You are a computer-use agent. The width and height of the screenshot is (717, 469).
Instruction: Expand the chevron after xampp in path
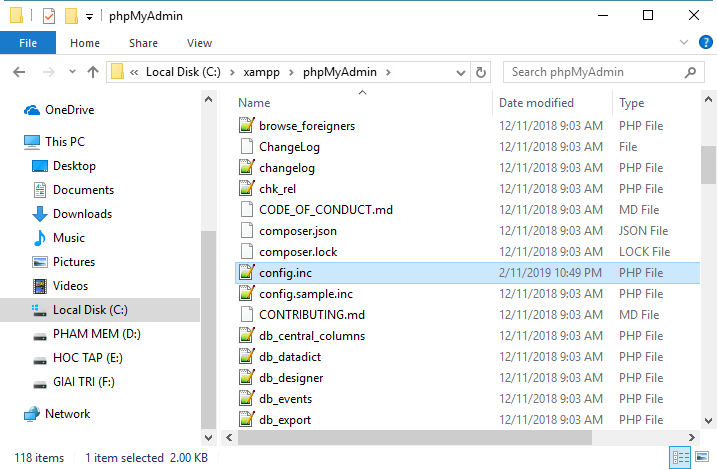click(x=291, y=72)
